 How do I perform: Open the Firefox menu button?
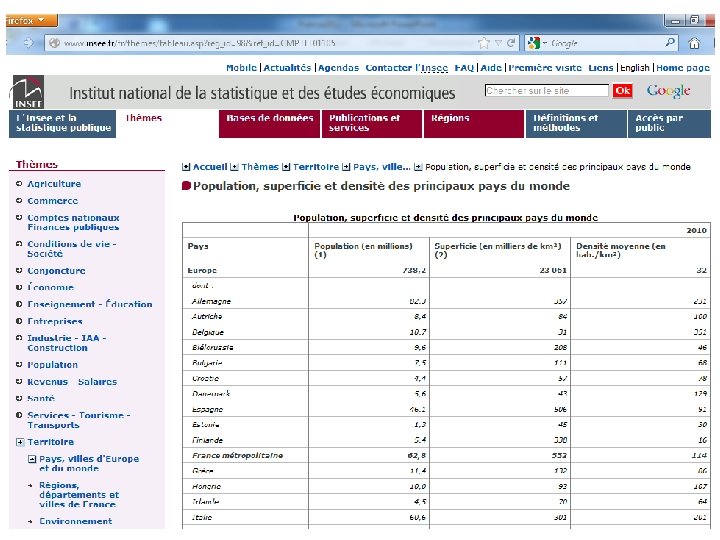(x=30, y=21)
